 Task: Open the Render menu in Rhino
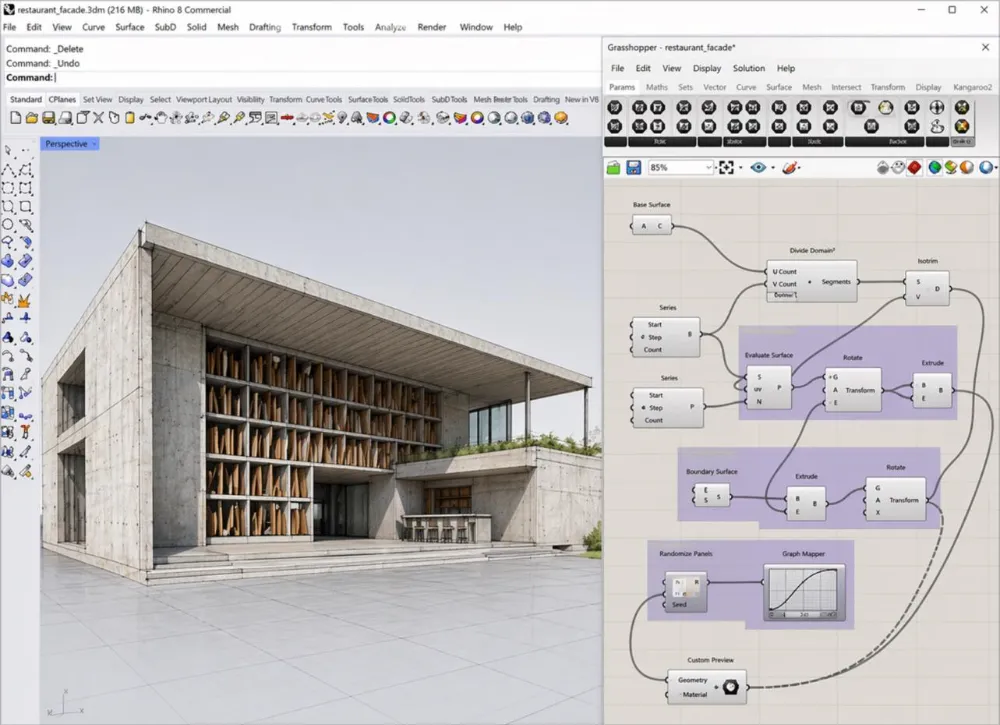[432, 27]
